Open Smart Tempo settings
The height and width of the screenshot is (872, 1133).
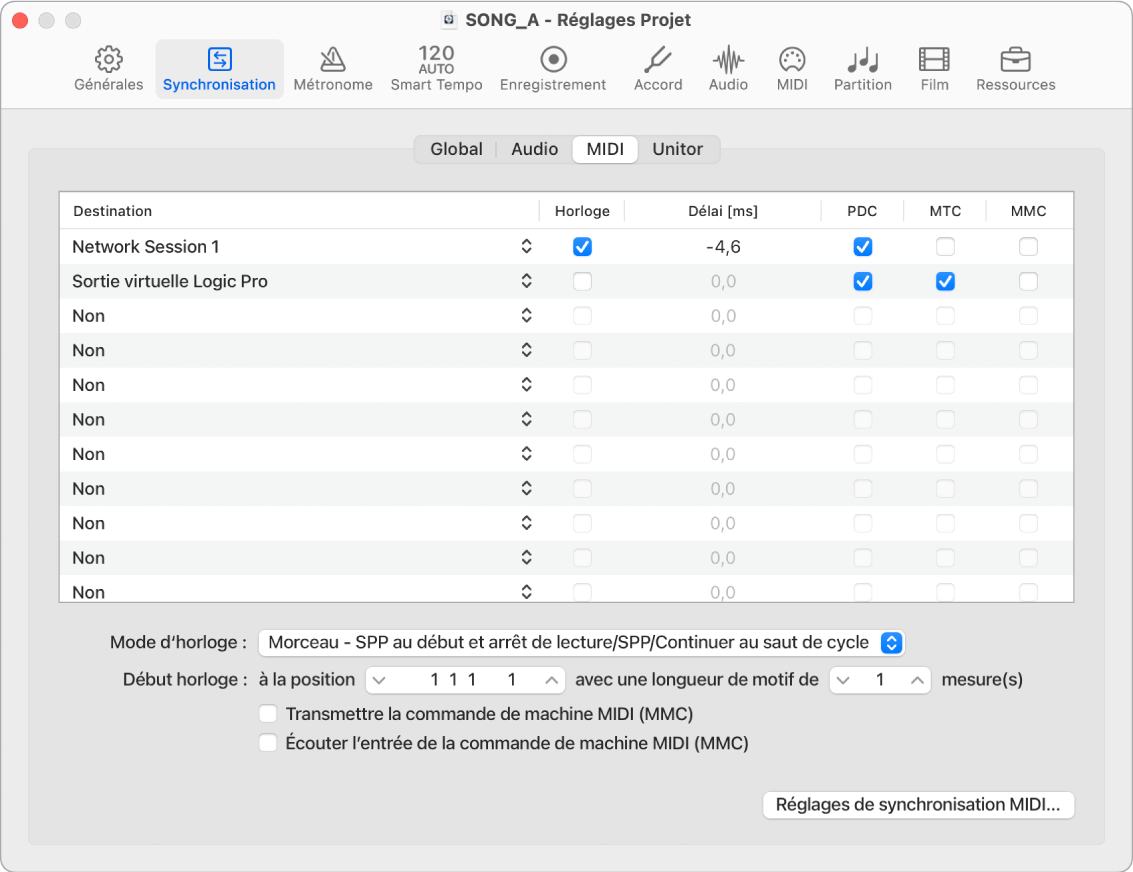point(436,69)
